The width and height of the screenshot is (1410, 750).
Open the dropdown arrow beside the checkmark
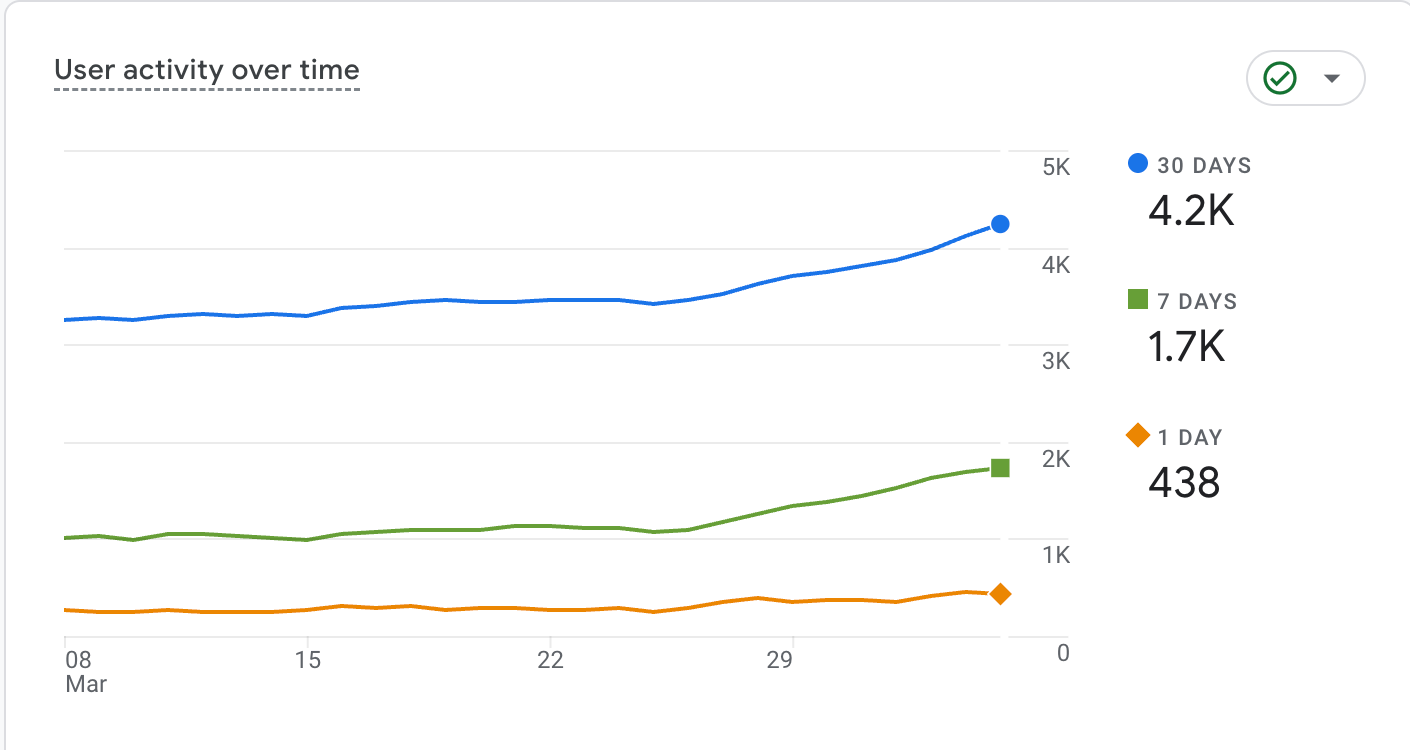point(1331,78)
